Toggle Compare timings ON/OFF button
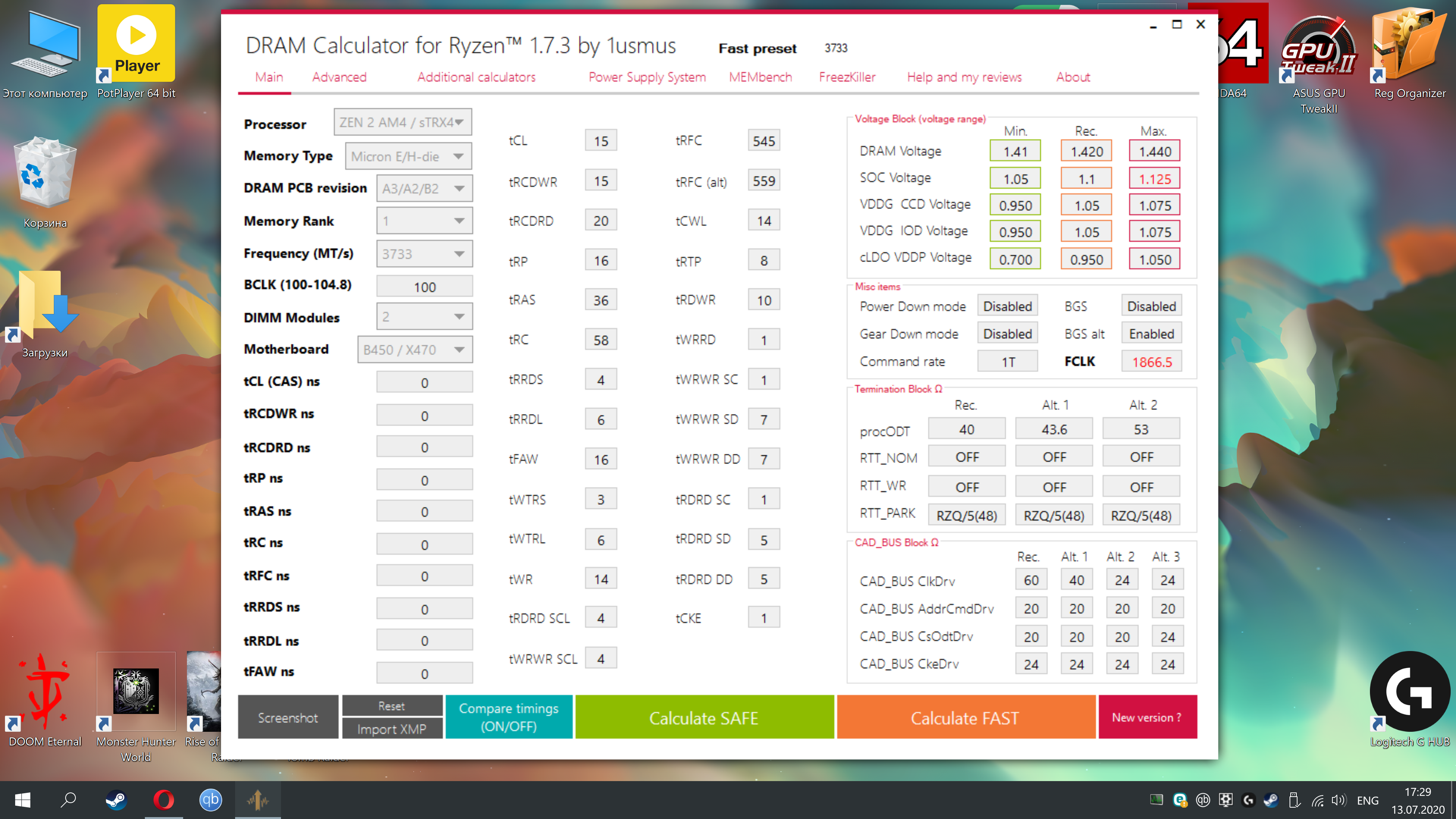The image size is (1456, 819). [509, 717]
